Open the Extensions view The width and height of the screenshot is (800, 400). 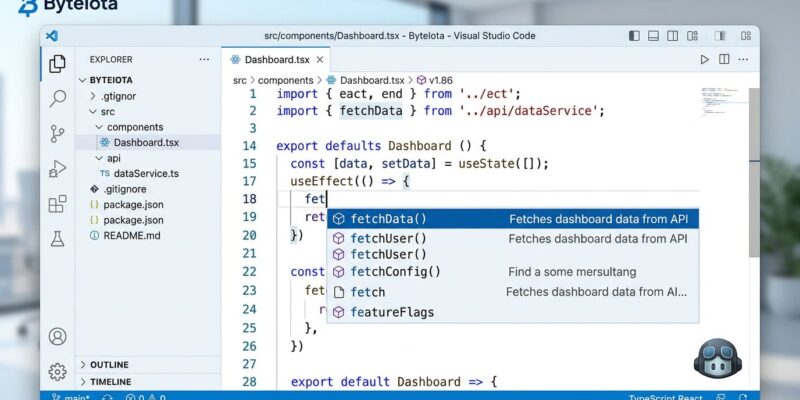point(58,205)
